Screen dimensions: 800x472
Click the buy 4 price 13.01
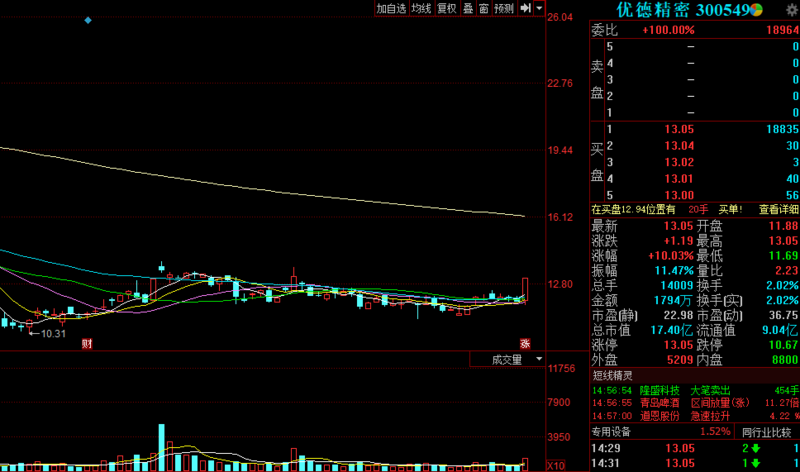tap(679, 179)
